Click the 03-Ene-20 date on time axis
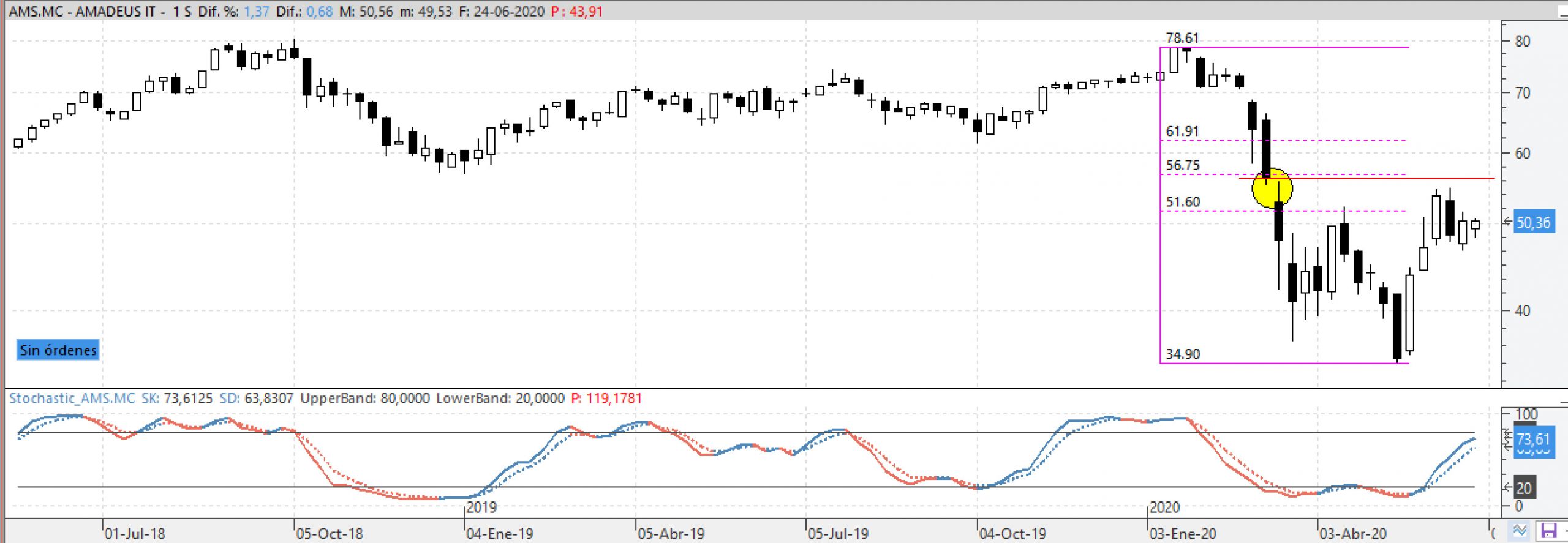Viewport: 1568px width, 543px height. [x=1182, y=534]
